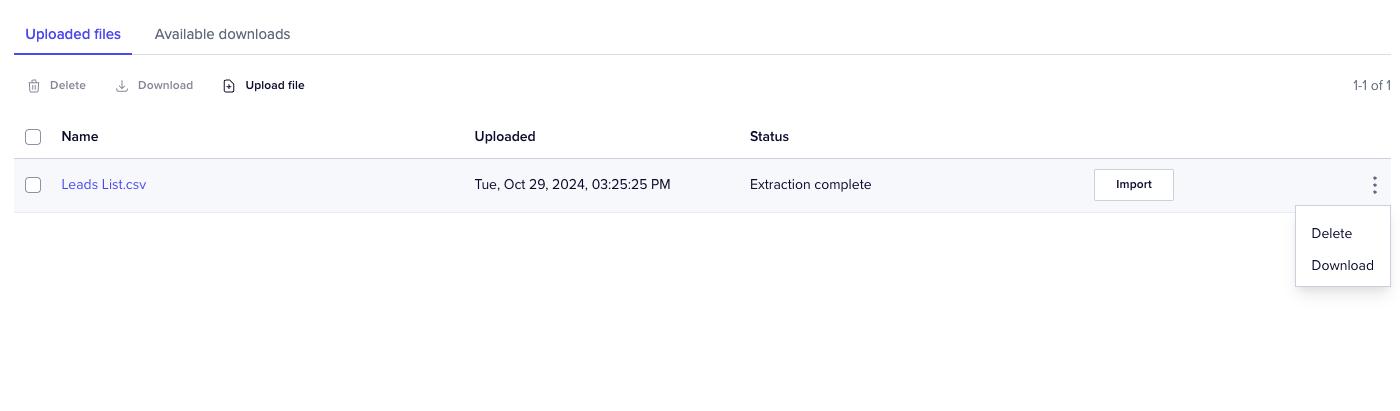Click the Status column header

[769, 137]
